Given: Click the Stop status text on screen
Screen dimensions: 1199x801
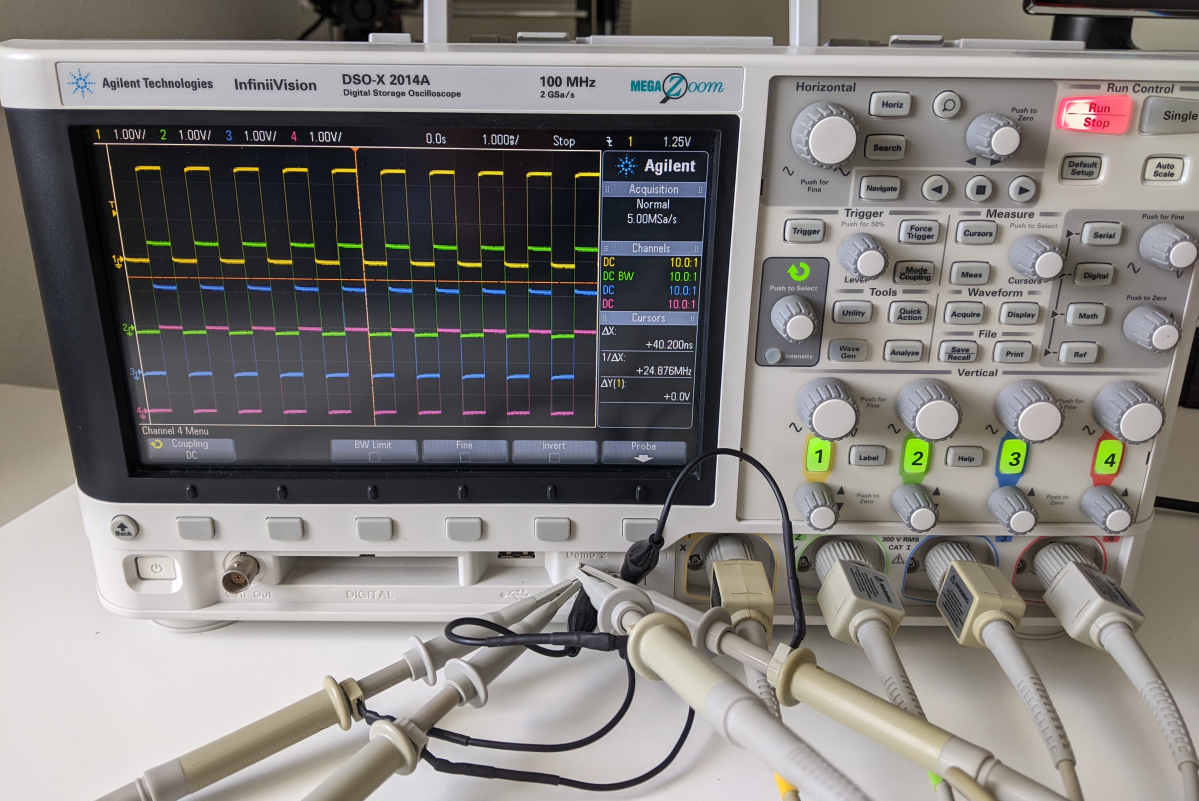Looking at the screenshot, I should (564, 141).
